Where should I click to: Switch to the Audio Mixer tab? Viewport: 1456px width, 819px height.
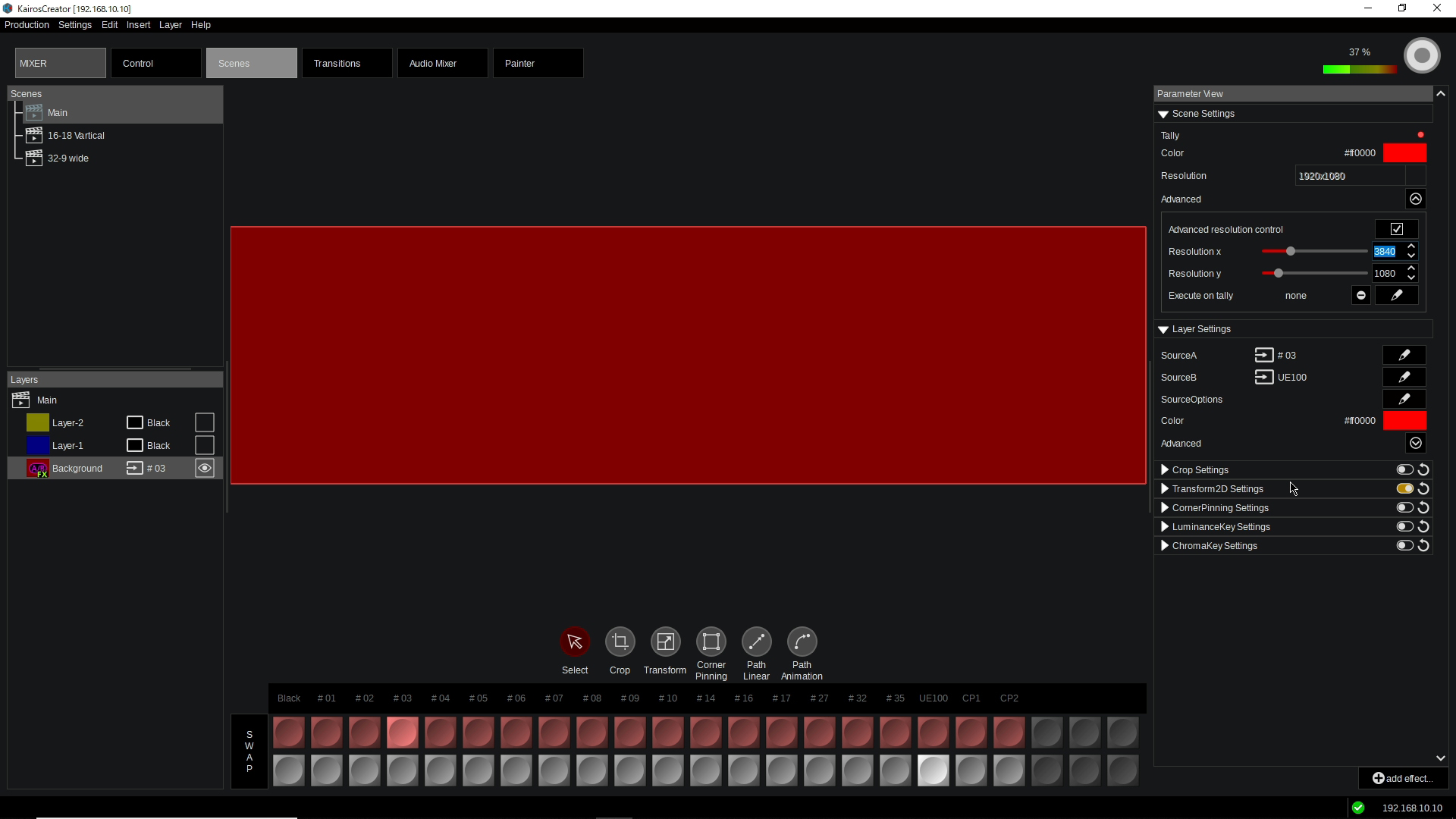click(x=442, y=64)
